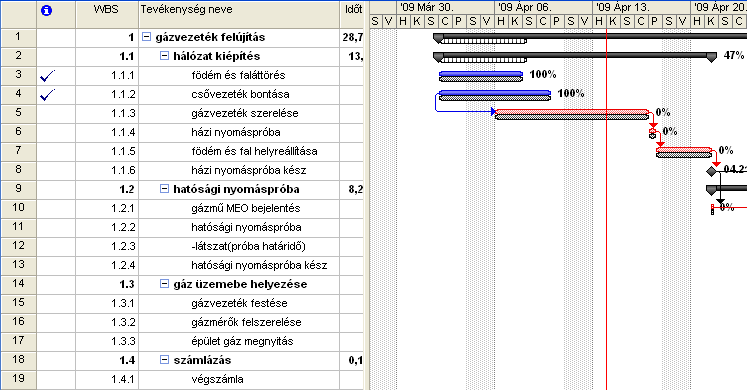Select the épület gáz megnyitás task
This screenshot has height=390, width=747.
(x=242, y=341)
